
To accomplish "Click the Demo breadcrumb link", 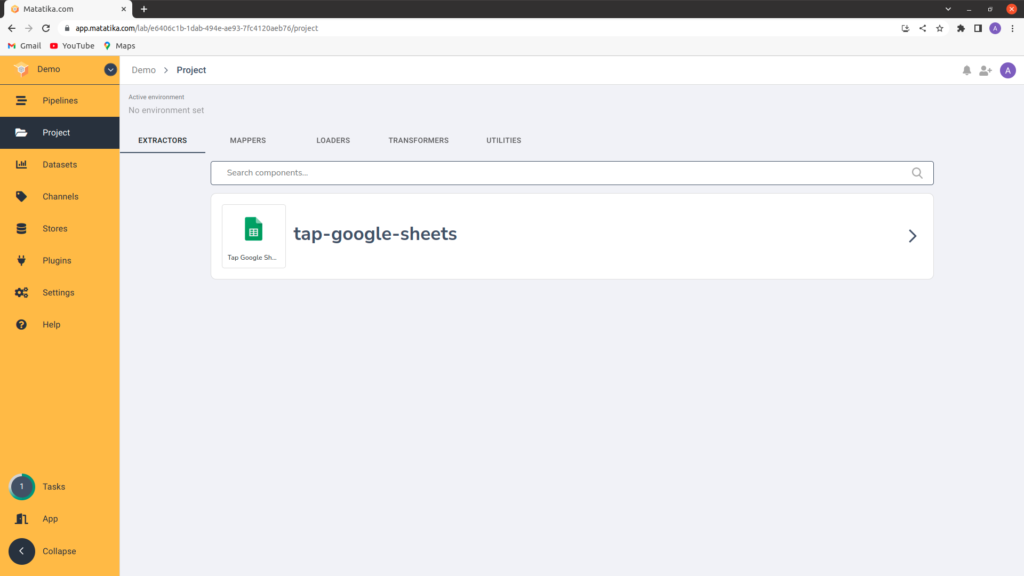I will tap(144, 70).
